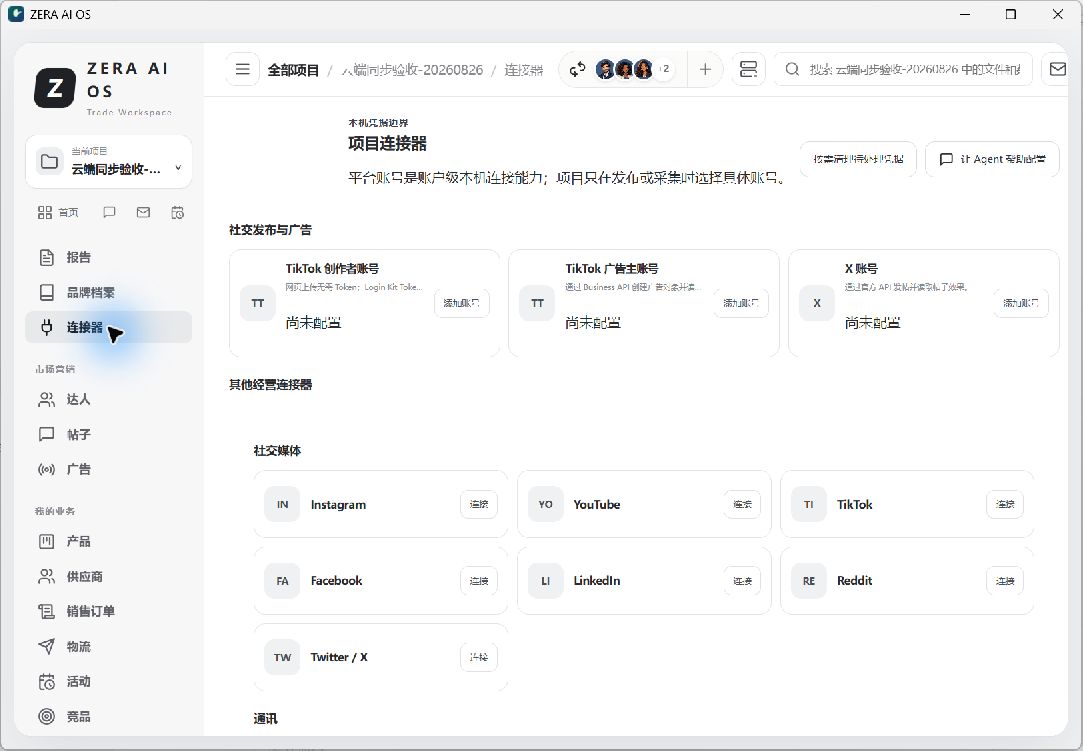
Task: Select 连接器 in the sidebar
Action: click(x=108, y=327)
